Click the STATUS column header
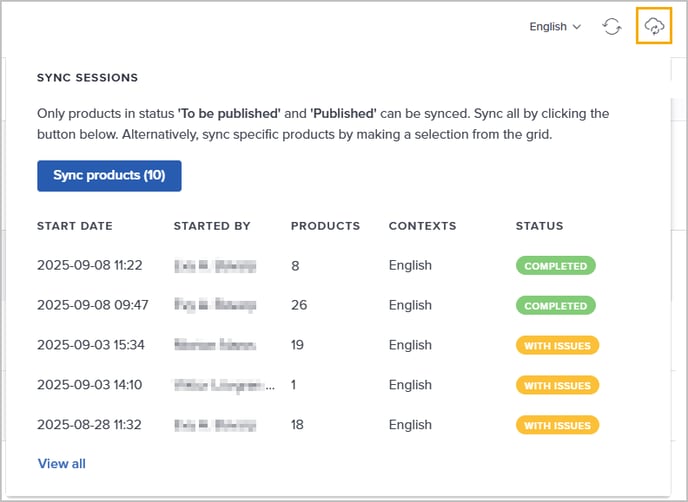The height and width of the screenshot is (502, 688). point(539,226)
